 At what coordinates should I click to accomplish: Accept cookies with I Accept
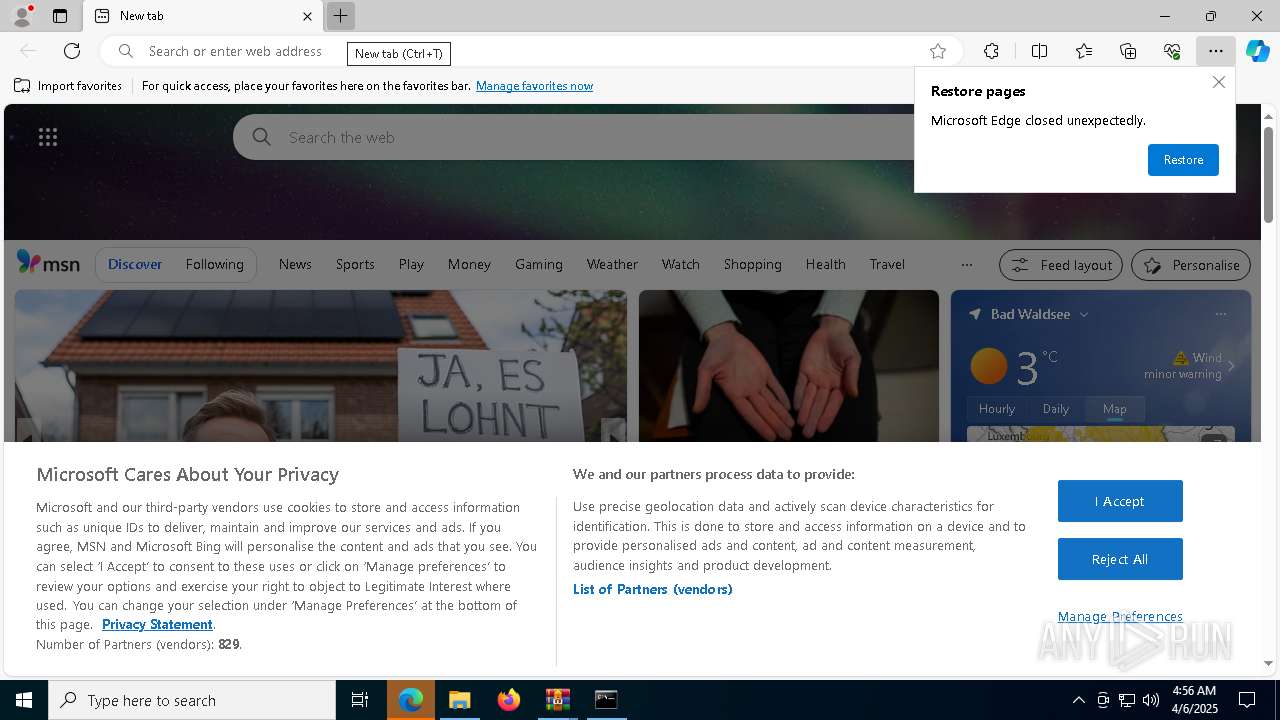1120,501
